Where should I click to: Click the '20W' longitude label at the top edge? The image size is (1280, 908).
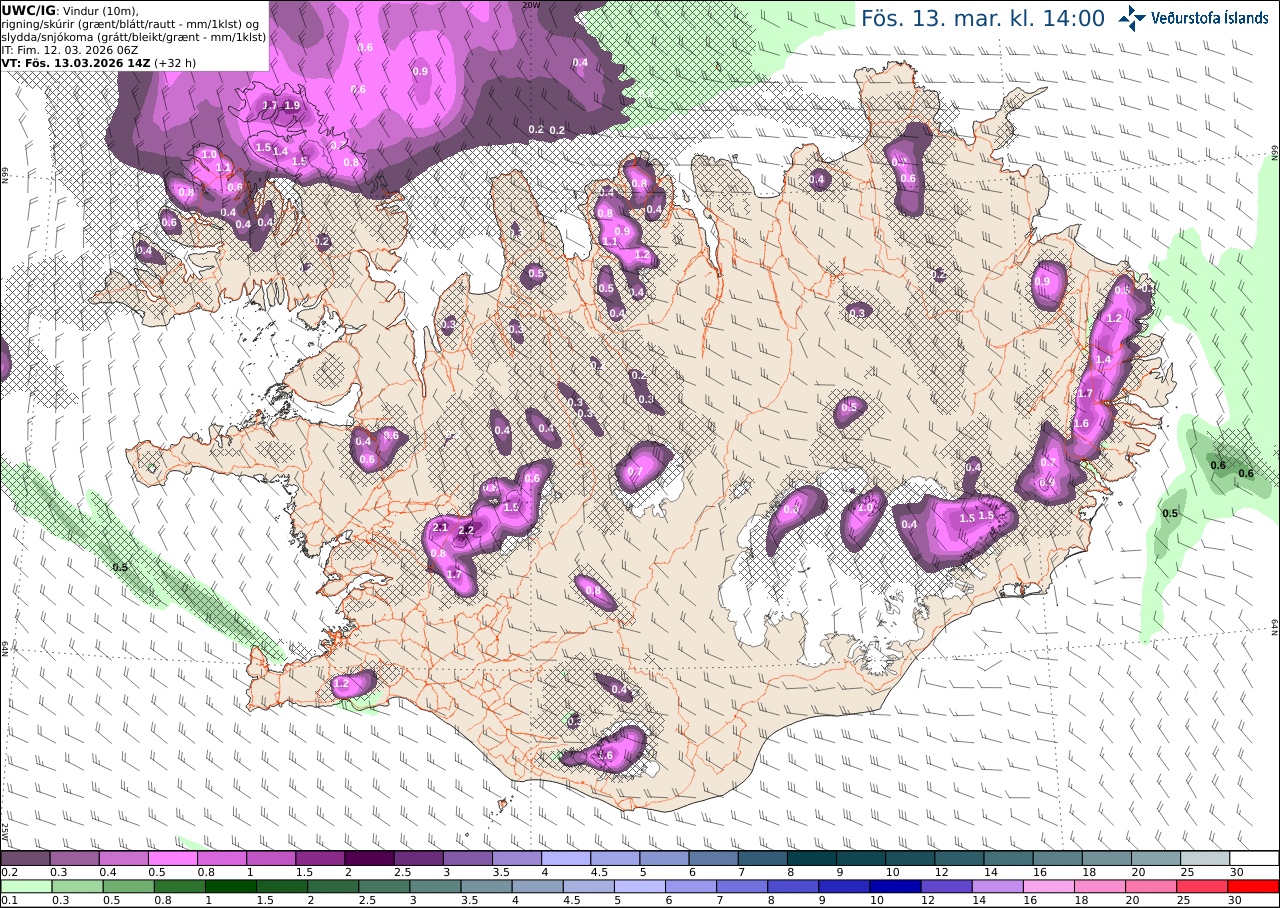532,5
